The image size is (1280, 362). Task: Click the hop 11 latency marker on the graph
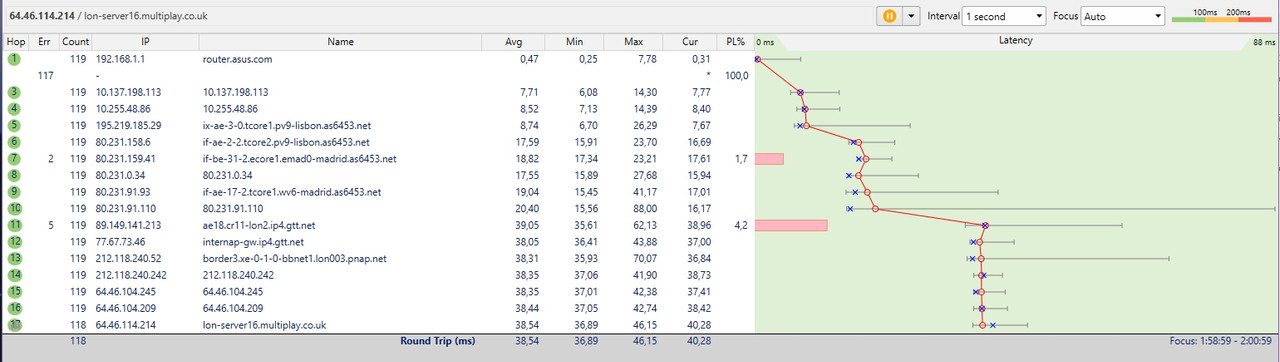click(986, 226)
